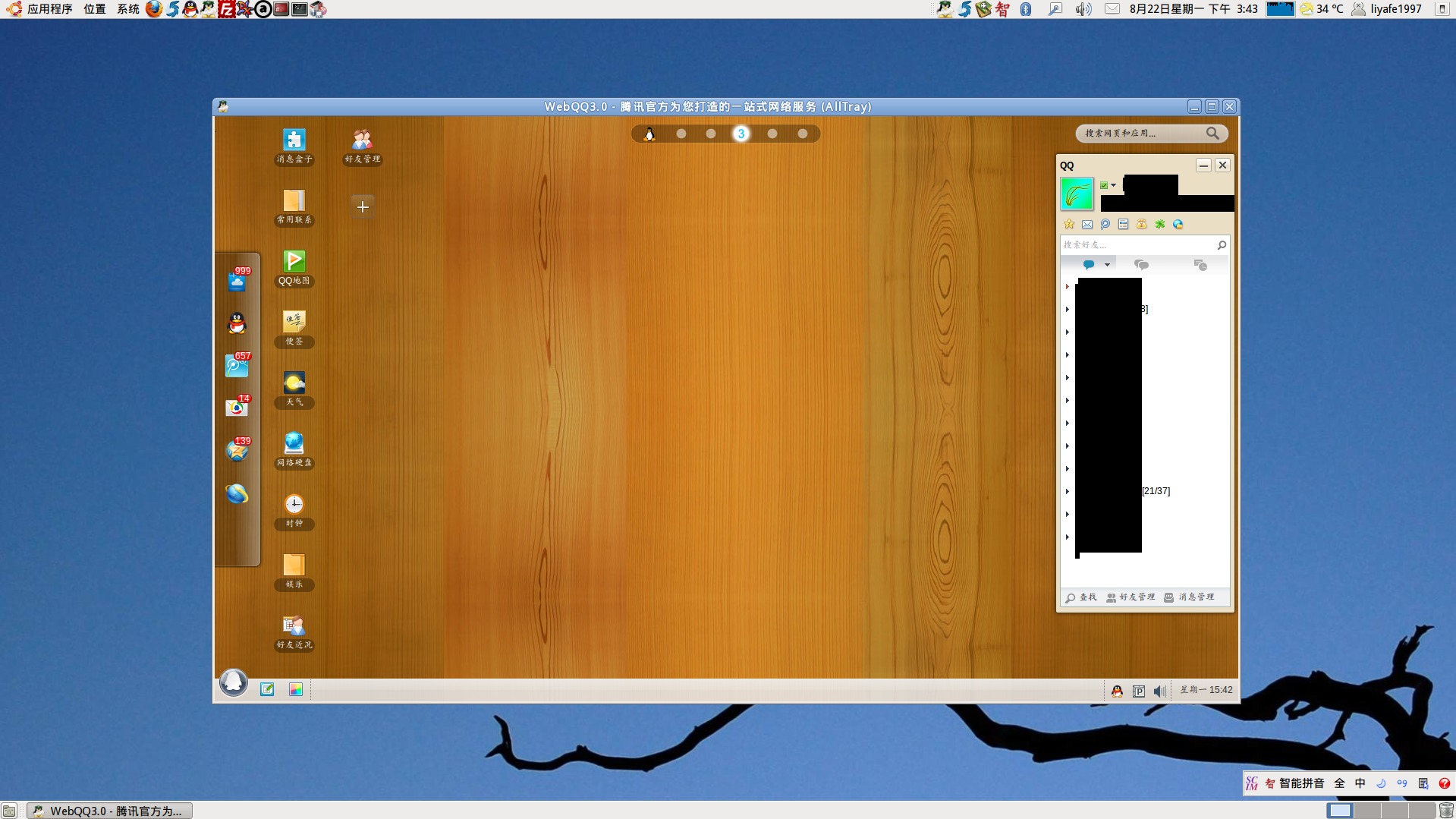Image resolution: width=1456 pixels, height=819 pixels.
Task: Open the 应用程序 Applications menu
Action: 49,9
